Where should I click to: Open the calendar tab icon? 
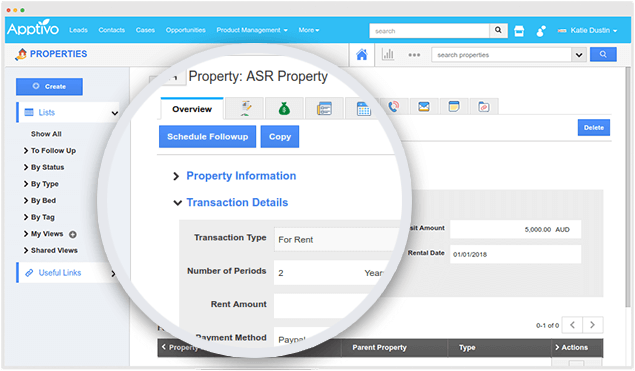pyautogui.click(x=363, y=108)
